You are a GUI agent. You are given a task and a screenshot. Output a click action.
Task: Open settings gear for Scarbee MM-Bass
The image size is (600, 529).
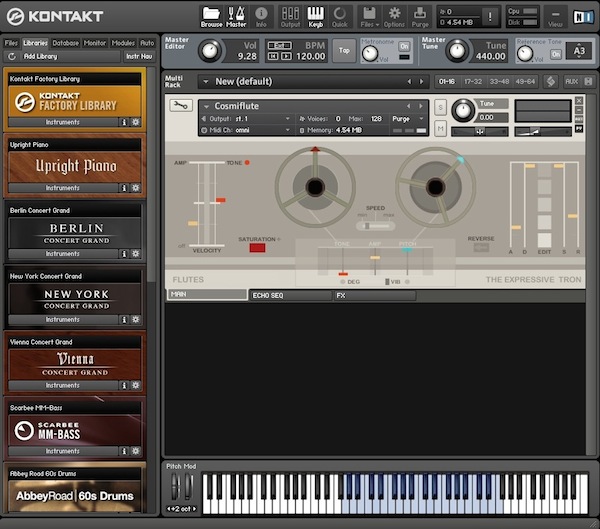(135, 451)
